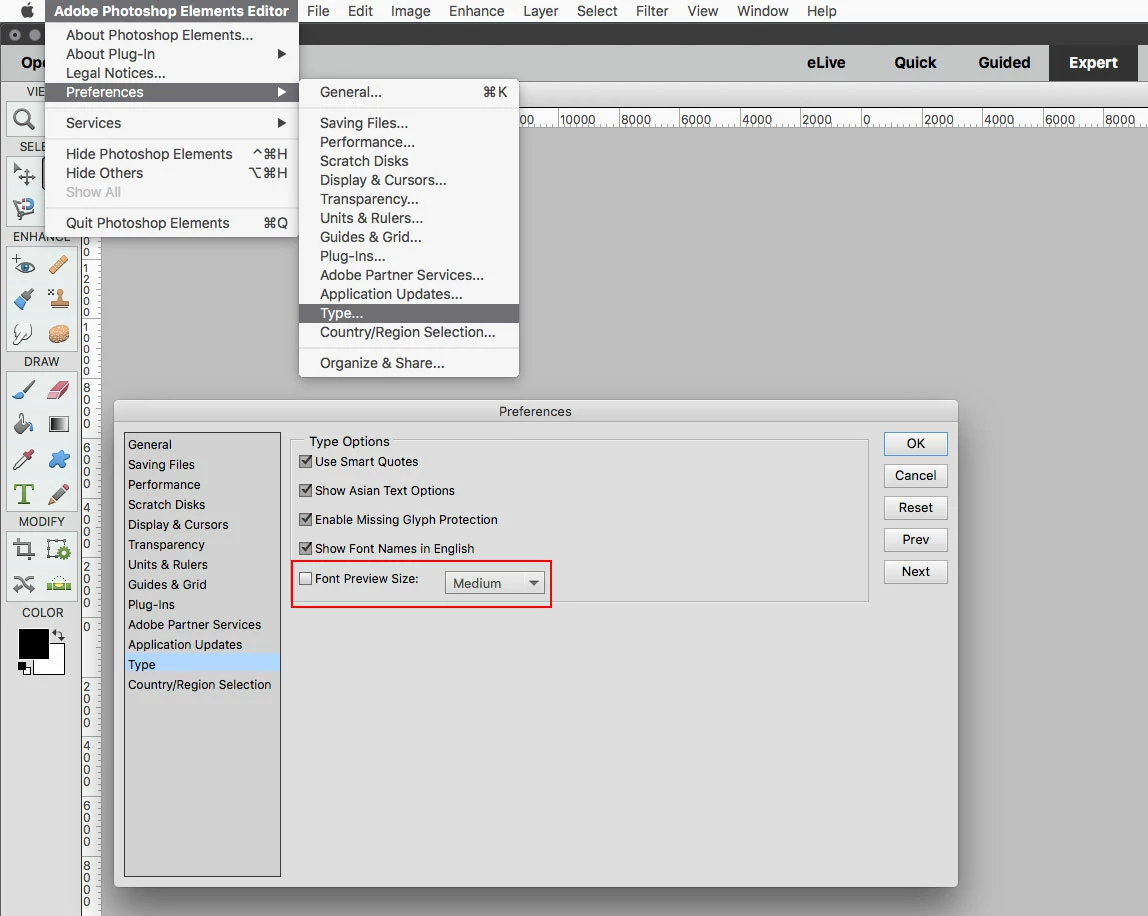Select Guides & Grid in category list
The image size is (1148, 916).
pos(202,584)
